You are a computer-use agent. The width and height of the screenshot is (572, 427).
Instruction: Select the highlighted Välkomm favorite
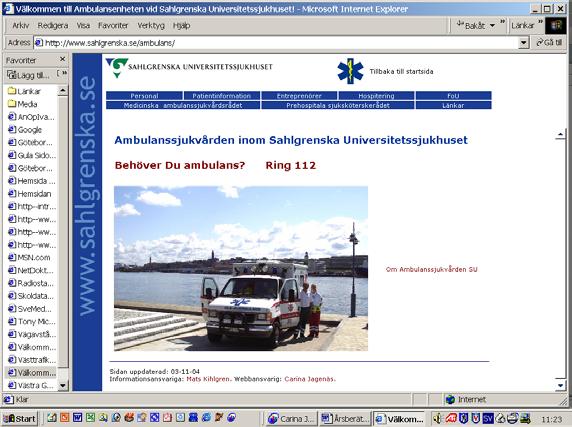[x=31, y=373]
